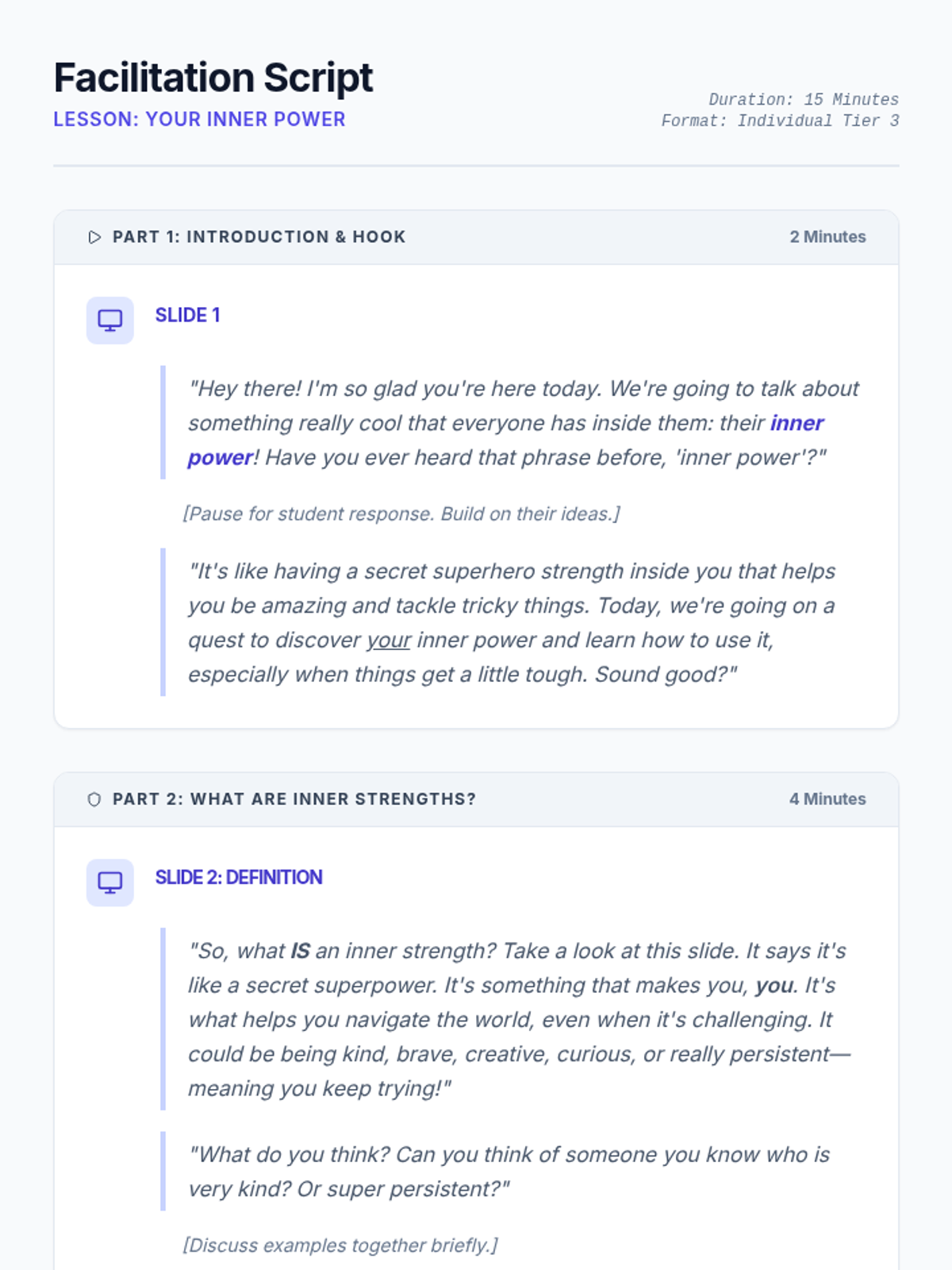Click the 'Hey there!' opening quote block
Image resolution: width=952 pixels, height=1270 pixels.
(x=513, y=423)
